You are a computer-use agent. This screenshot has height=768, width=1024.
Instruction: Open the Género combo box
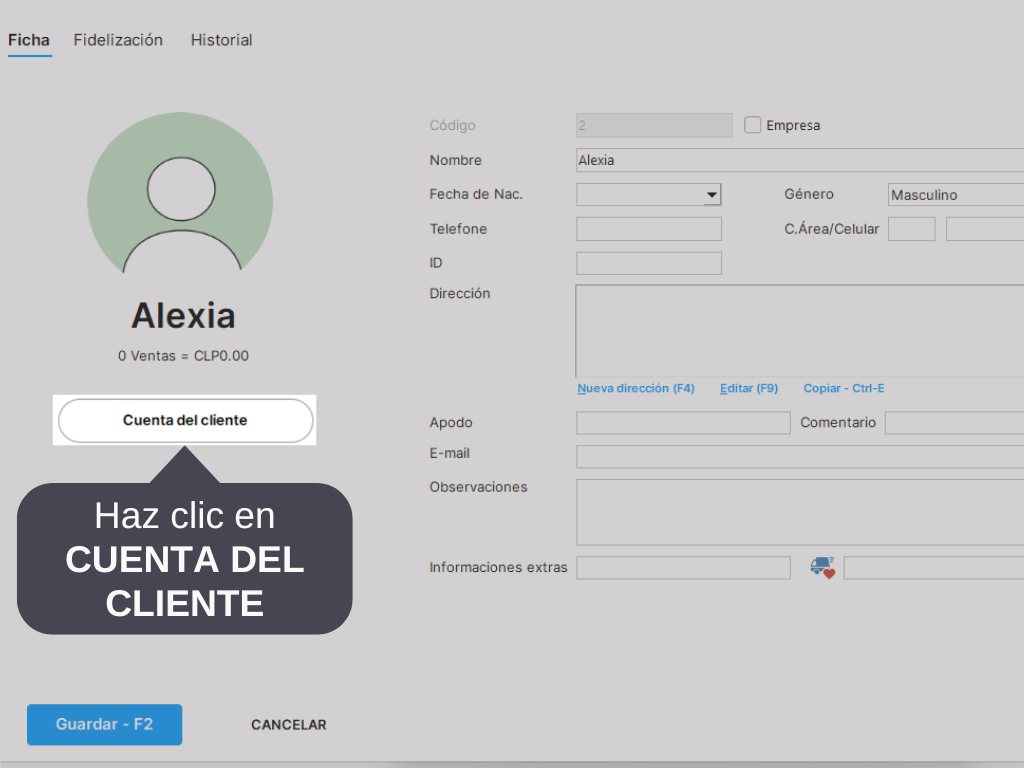(x=956, y=195)
